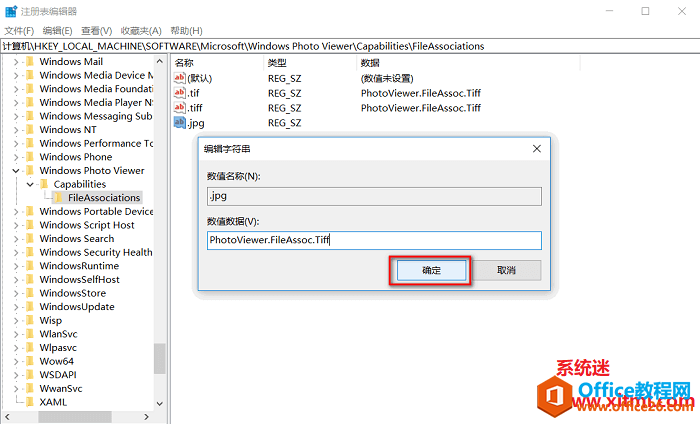The image size is (700, 424).
Task: Open the 文件(F) menu
Action: tap(19, 31)
